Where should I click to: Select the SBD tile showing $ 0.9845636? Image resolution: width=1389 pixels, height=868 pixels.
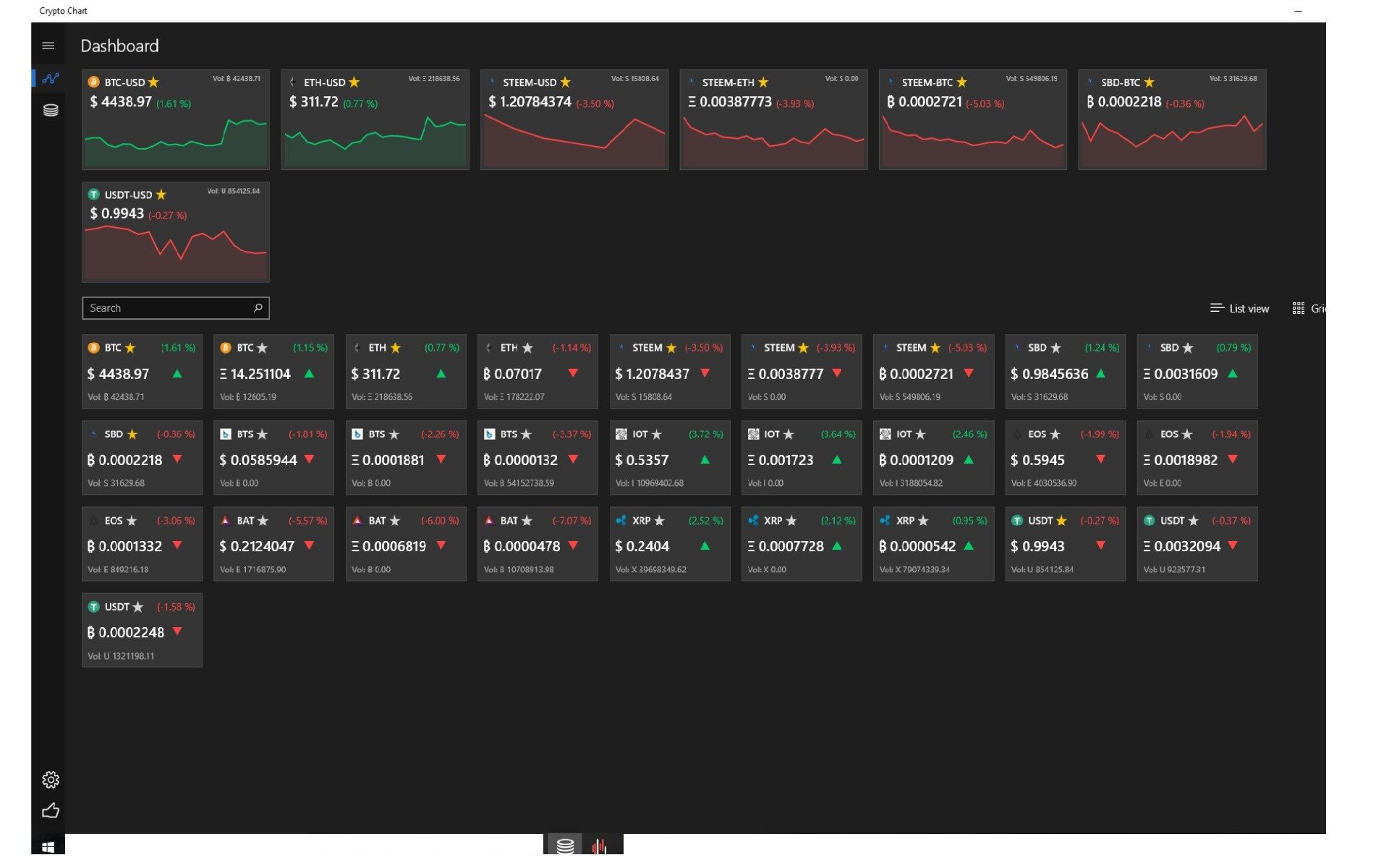tap(1066, 371)
